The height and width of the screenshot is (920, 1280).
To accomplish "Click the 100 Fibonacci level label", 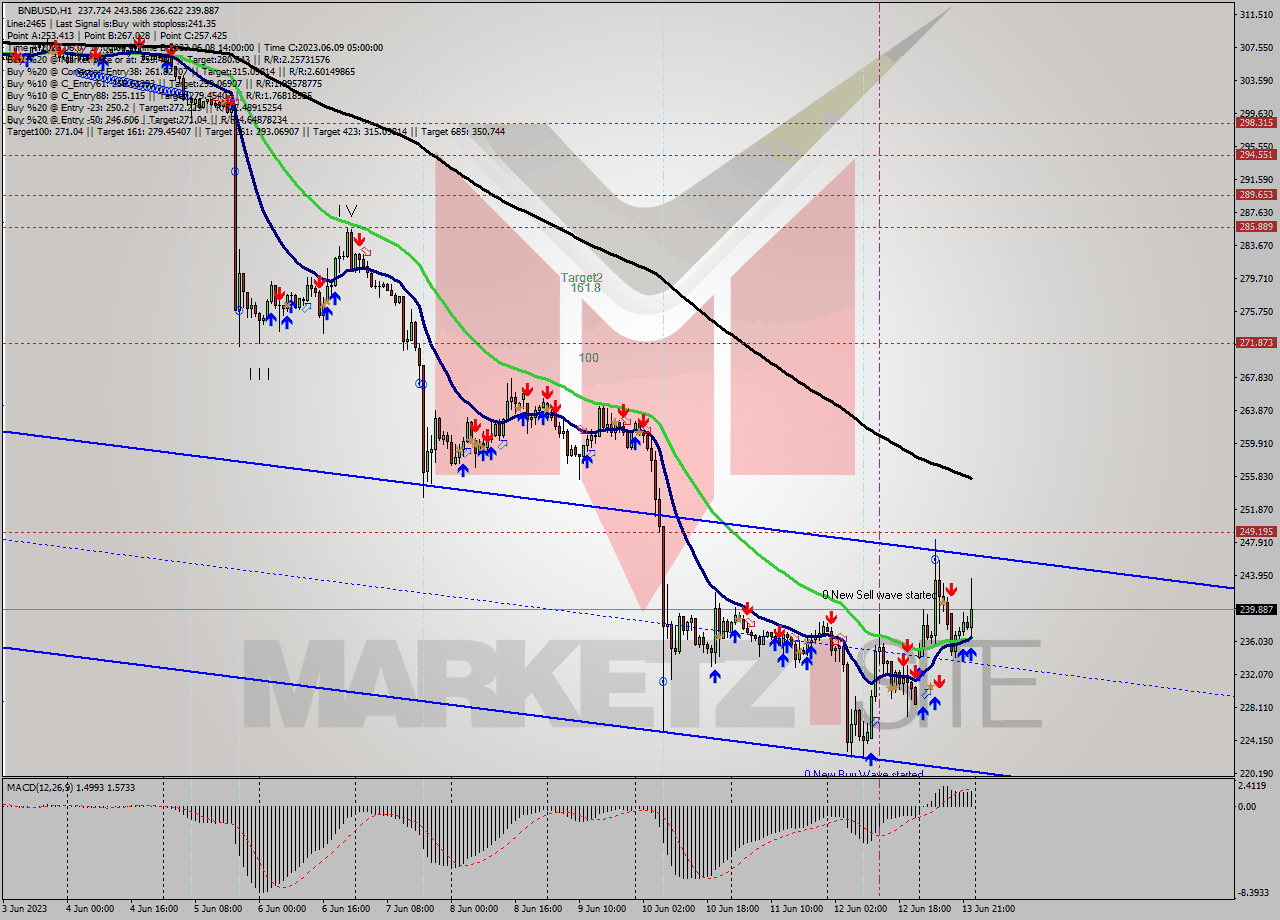I will click(x=589, y=357).
